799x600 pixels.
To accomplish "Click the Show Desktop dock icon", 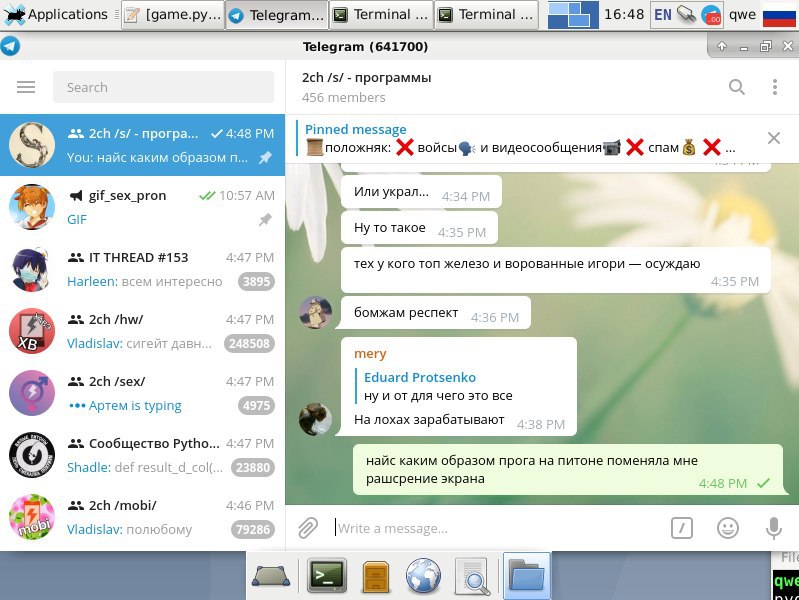I will pyautogui.click(x=271, y=576).
